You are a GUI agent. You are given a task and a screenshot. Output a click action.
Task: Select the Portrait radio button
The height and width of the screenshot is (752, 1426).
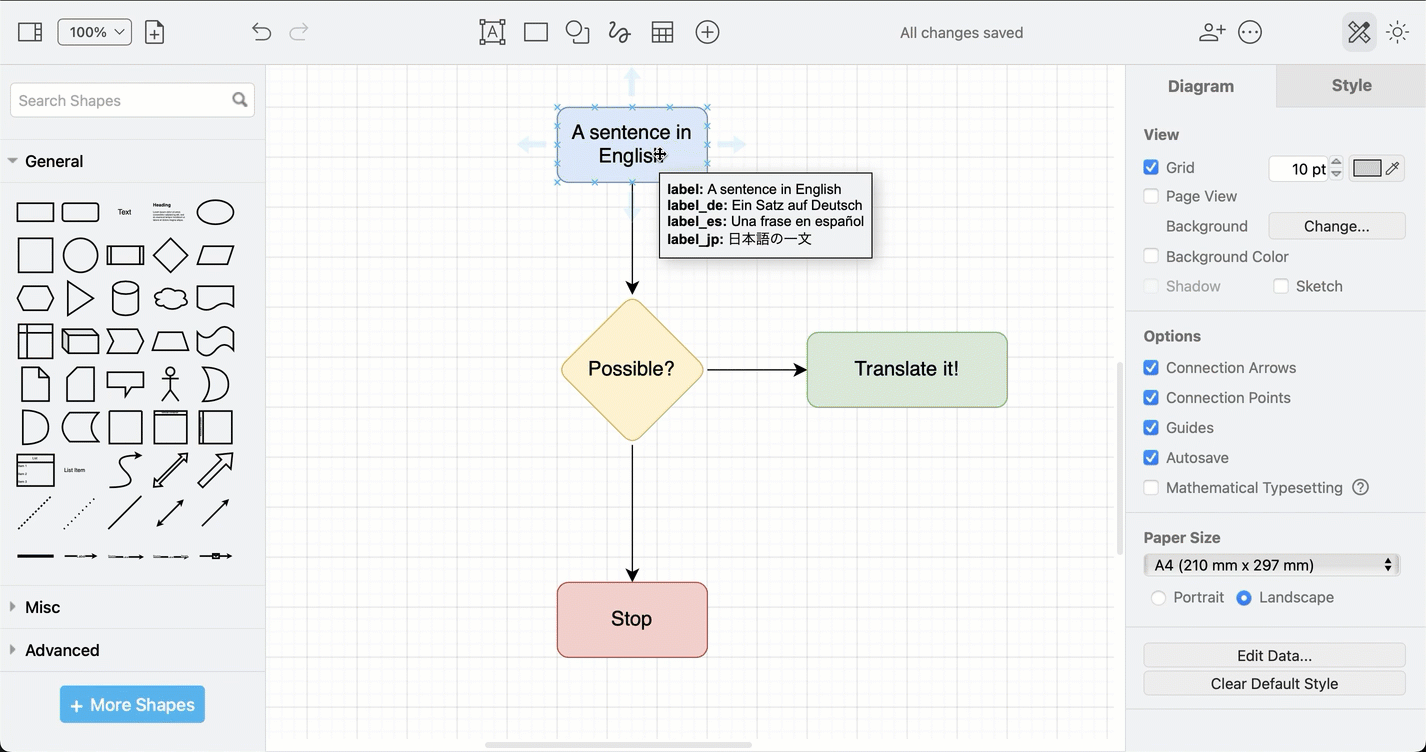(1158, 597)
